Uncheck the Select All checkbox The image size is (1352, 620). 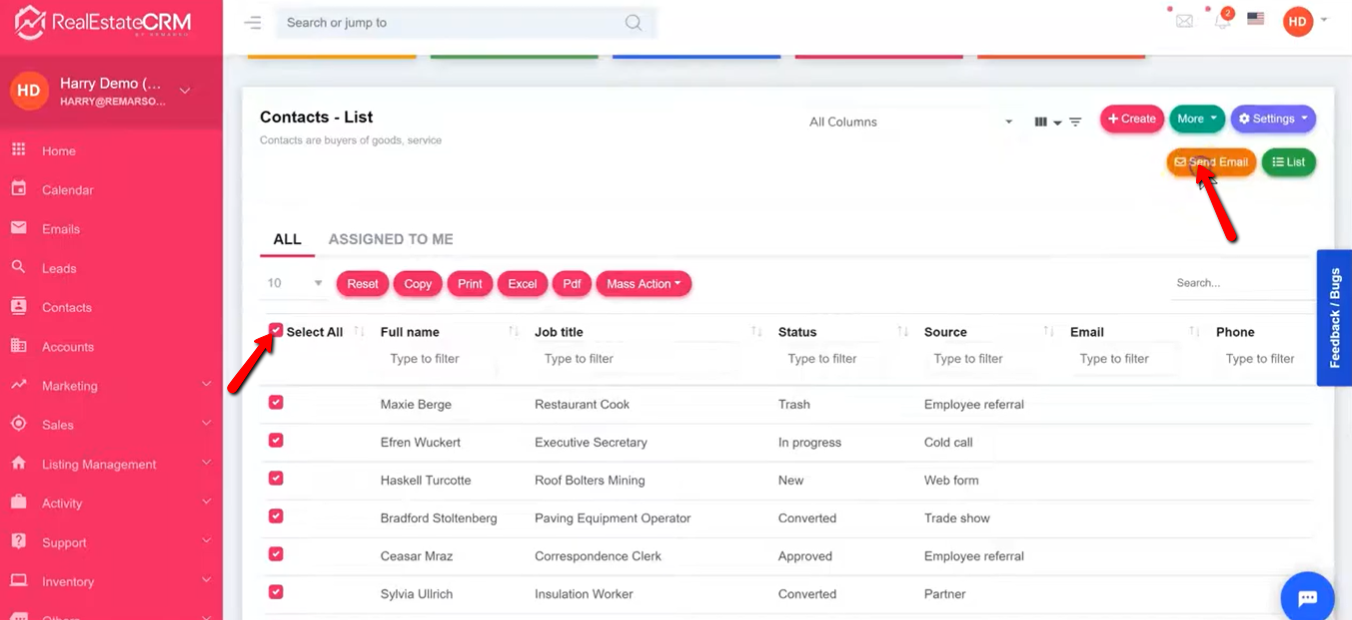coord(276,331)
